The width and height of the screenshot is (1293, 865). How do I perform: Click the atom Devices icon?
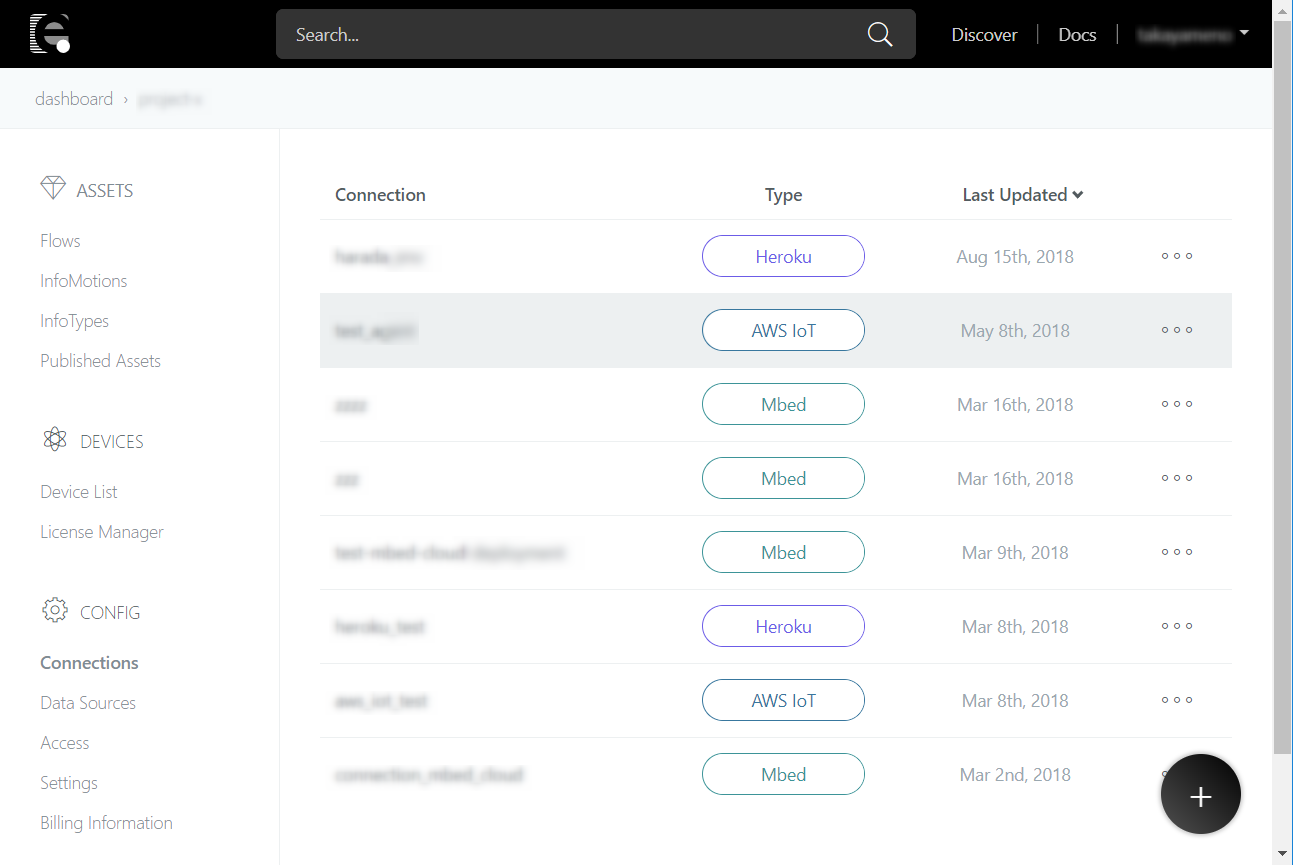coord(55,440)
